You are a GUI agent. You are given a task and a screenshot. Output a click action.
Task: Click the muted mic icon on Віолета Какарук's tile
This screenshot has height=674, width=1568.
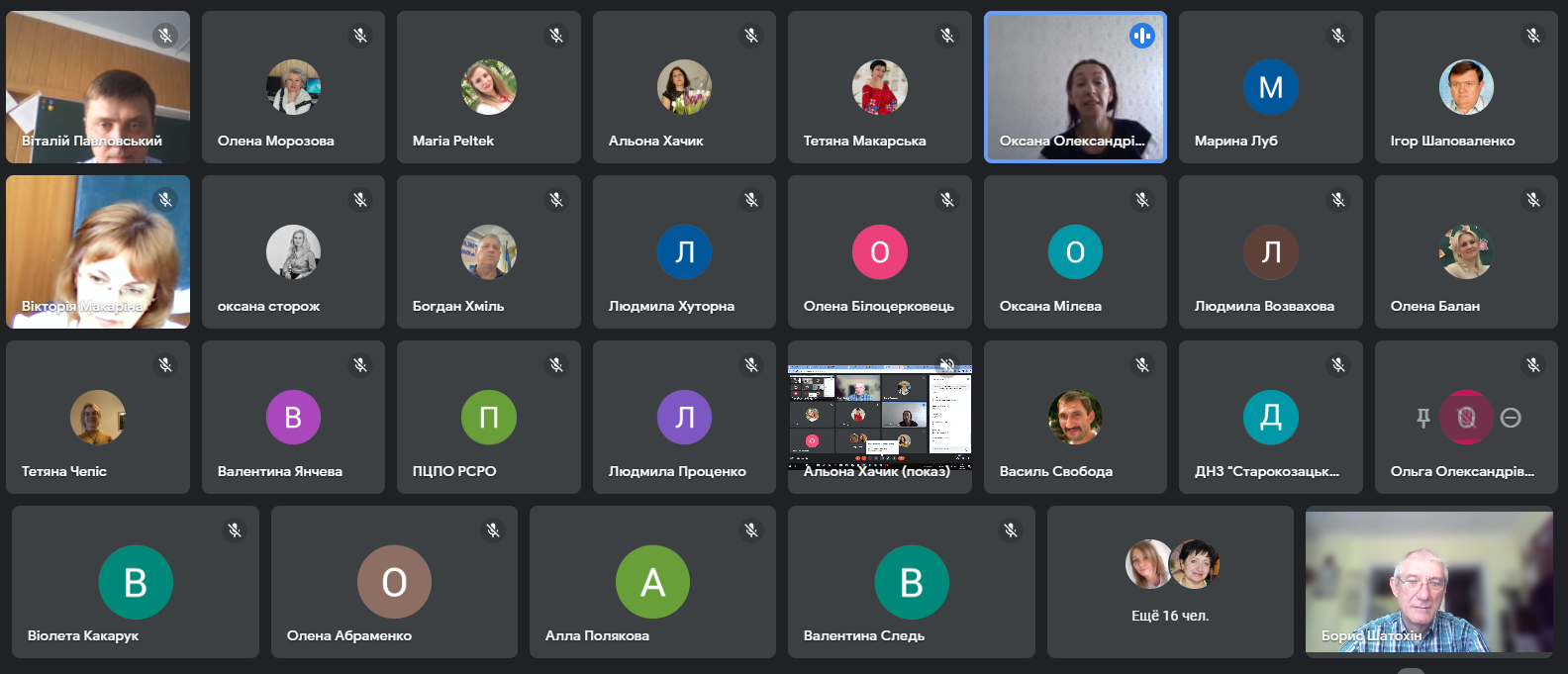(x=235, y=530)
